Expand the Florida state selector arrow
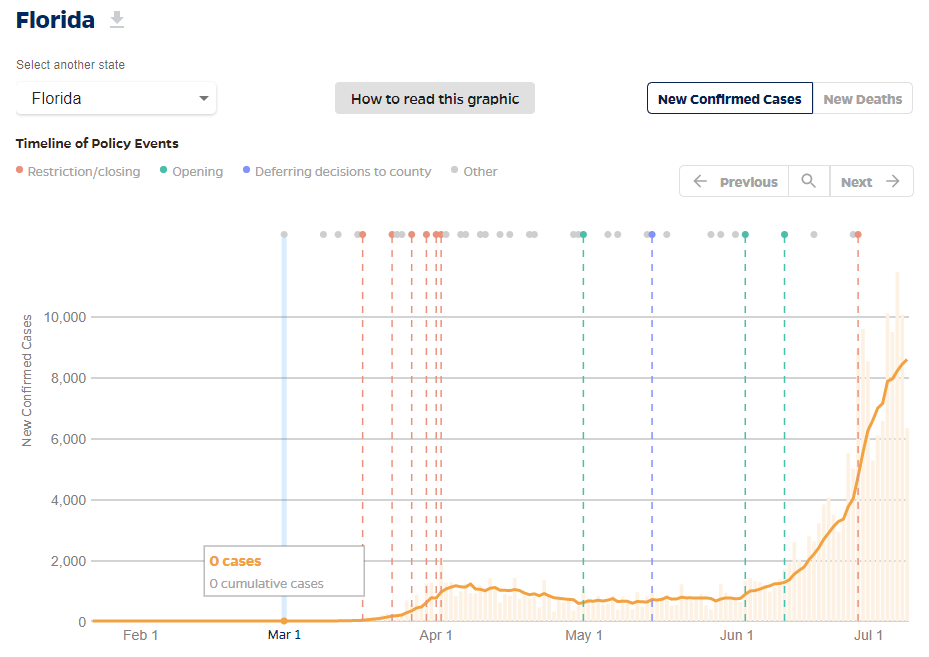Viewport: 929px width, 657px height. click(x=205, y=98)
